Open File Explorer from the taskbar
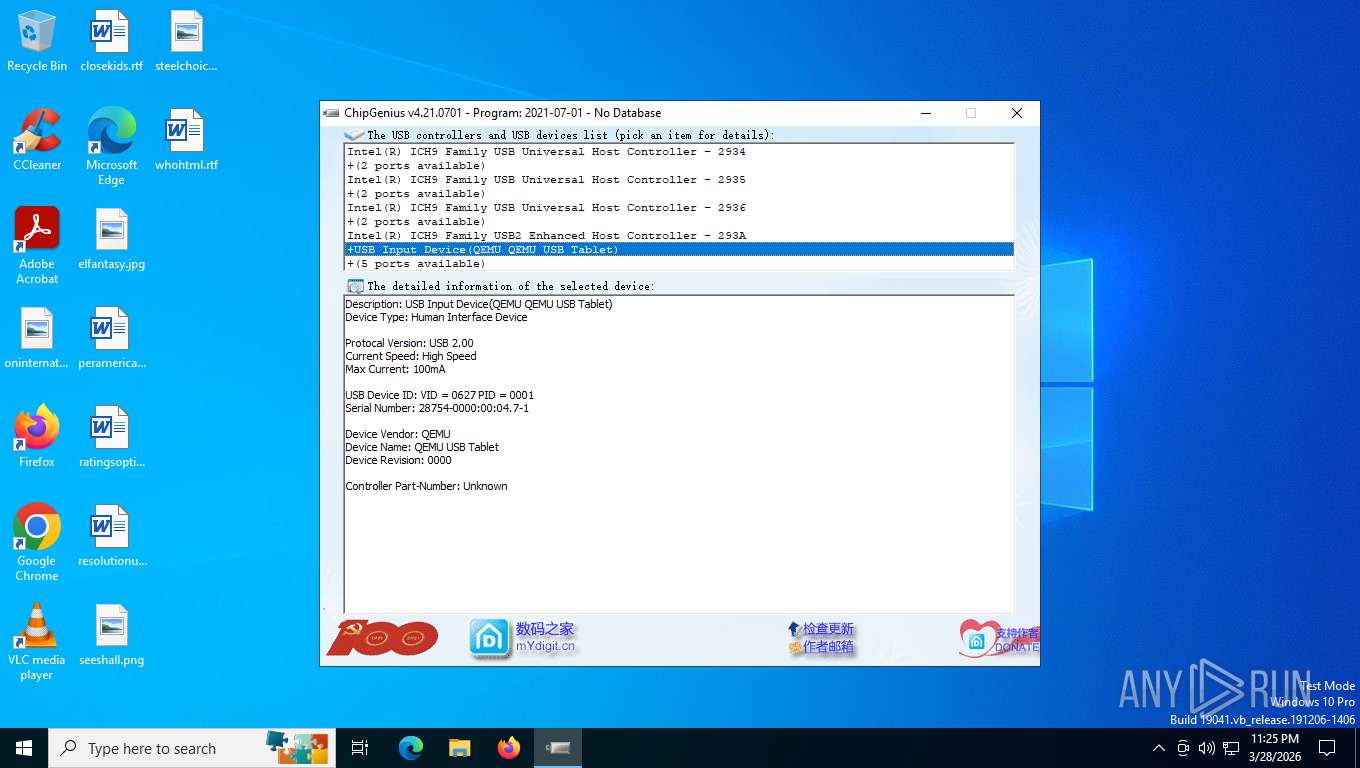This screenshot has height=768, width=1360. 459,748
